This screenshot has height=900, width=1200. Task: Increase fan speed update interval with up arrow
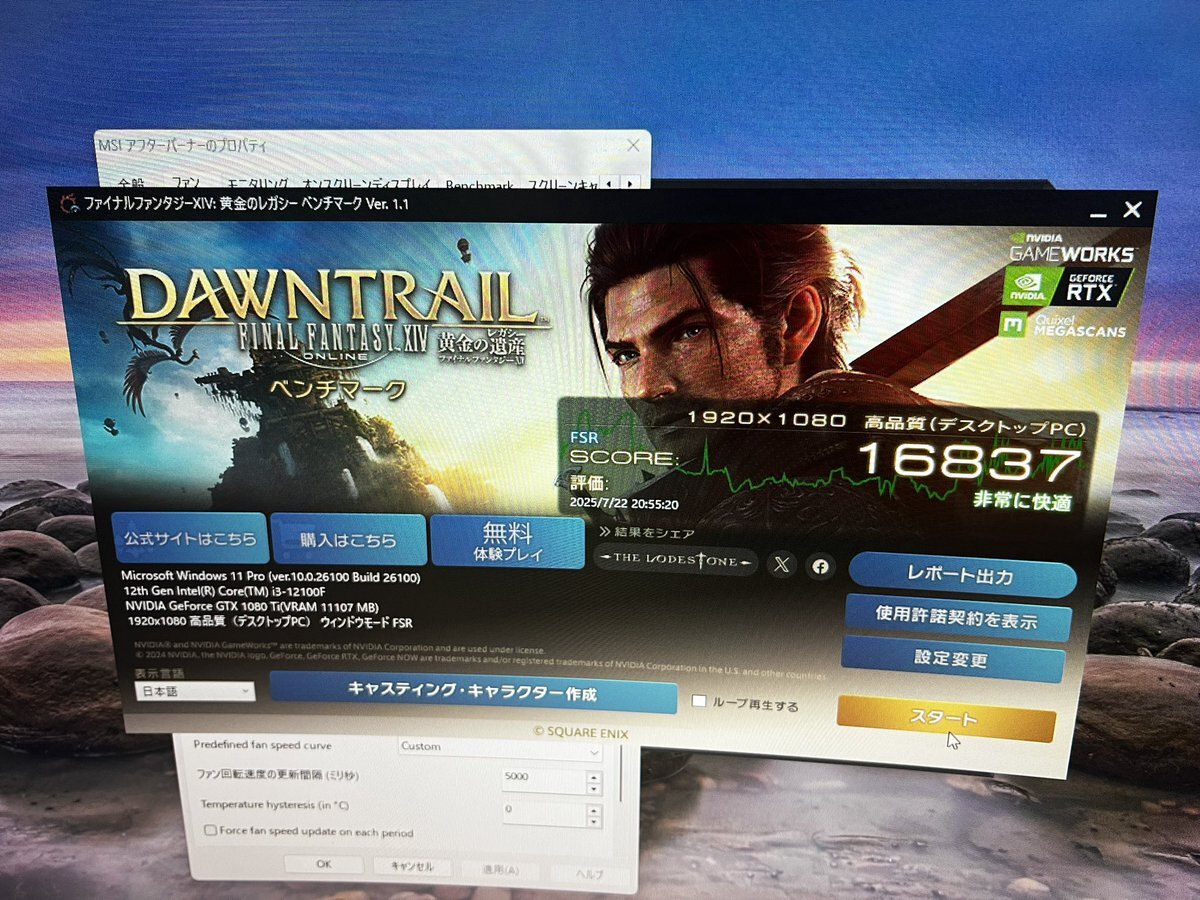point(594,777)
